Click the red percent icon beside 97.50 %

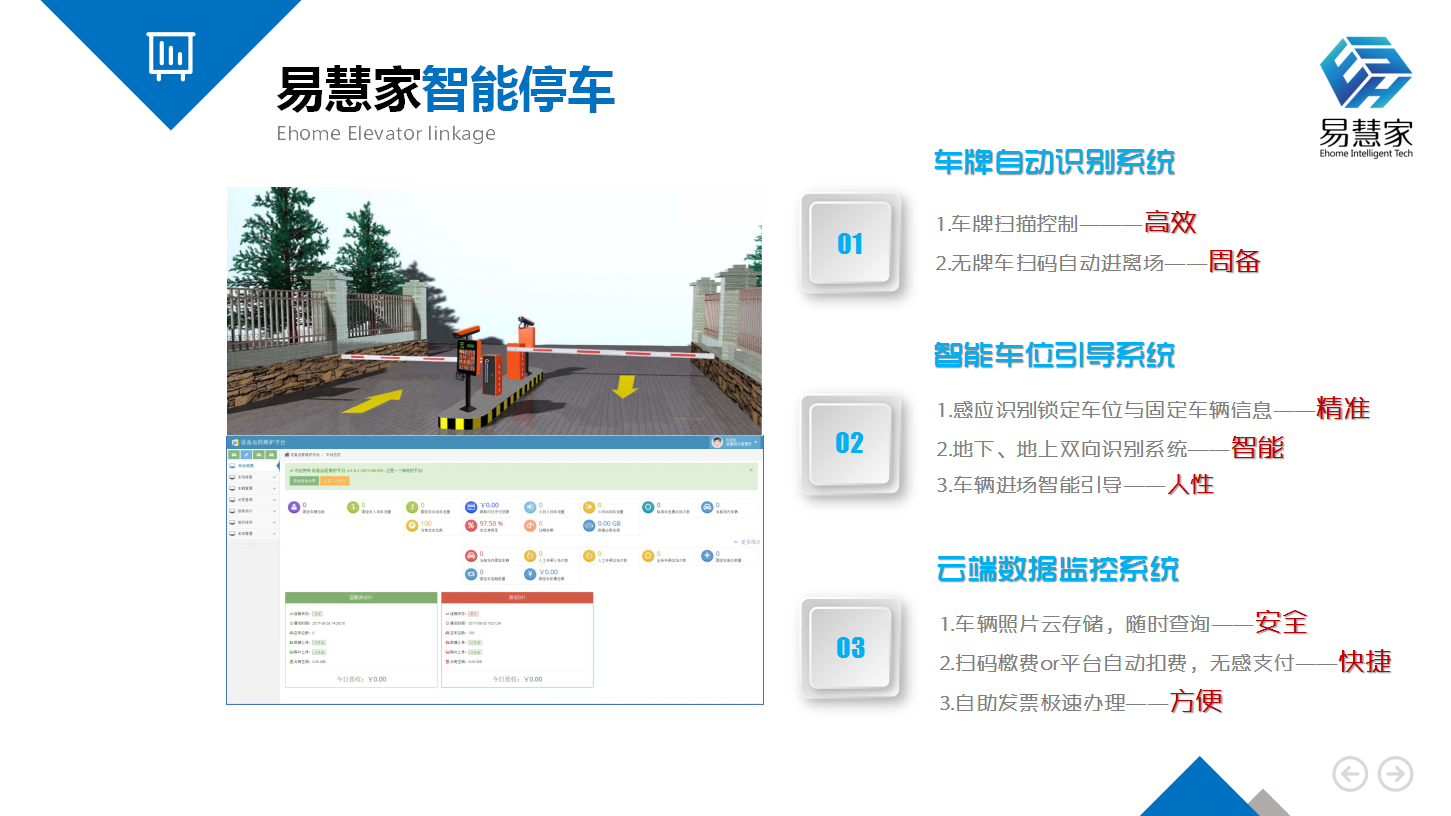click(x=471, y=525)
